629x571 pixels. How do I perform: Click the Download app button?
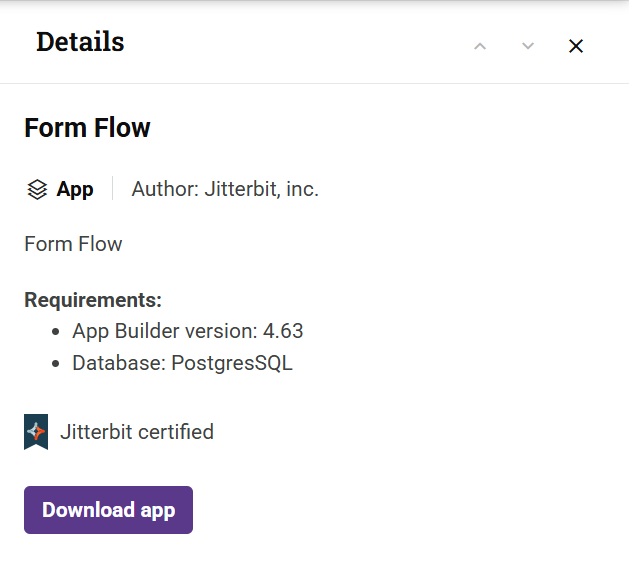tap(108, 510)
